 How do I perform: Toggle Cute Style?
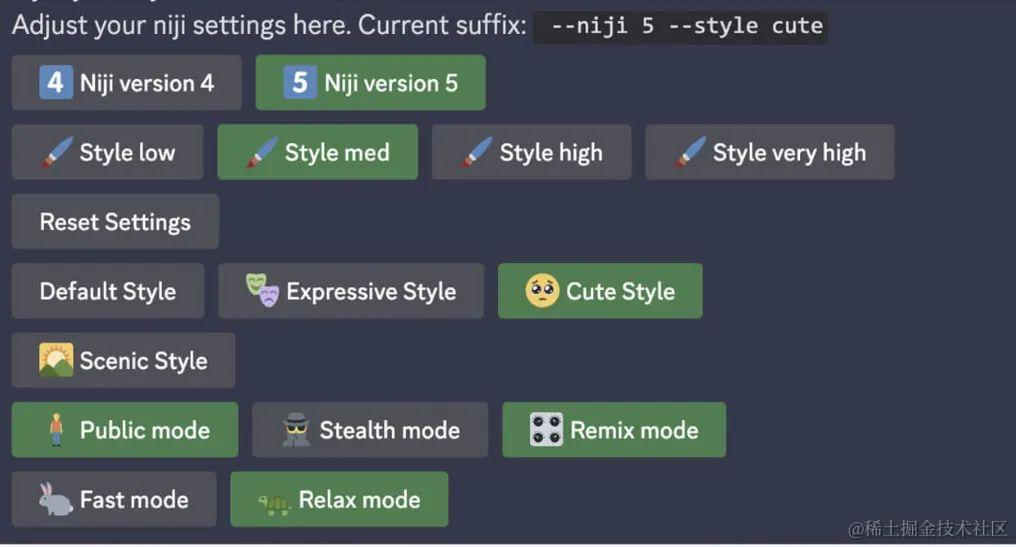pyautogui.click(x=600, y=291)
